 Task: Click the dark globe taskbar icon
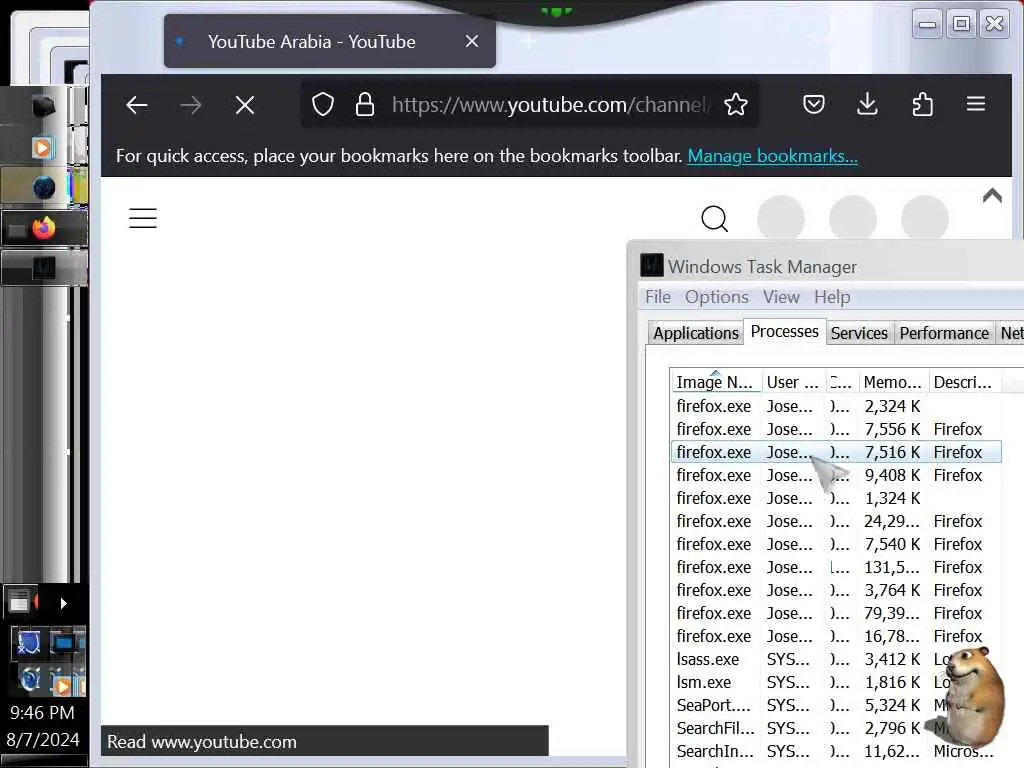click(44, 187)
